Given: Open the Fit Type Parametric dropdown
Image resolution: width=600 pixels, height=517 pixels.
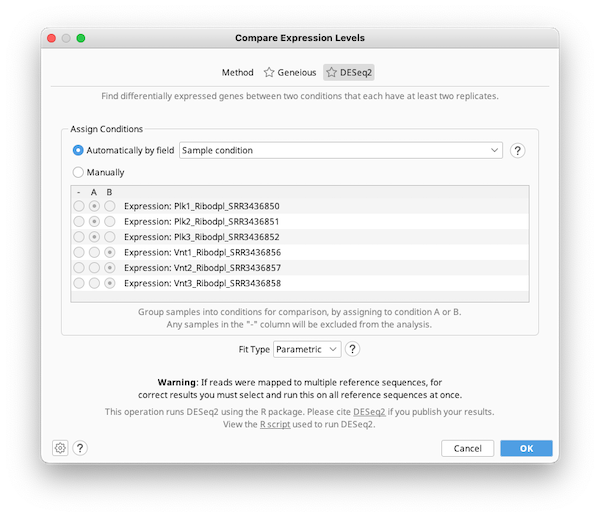Looking at the screenshot, I should (307, 349).
